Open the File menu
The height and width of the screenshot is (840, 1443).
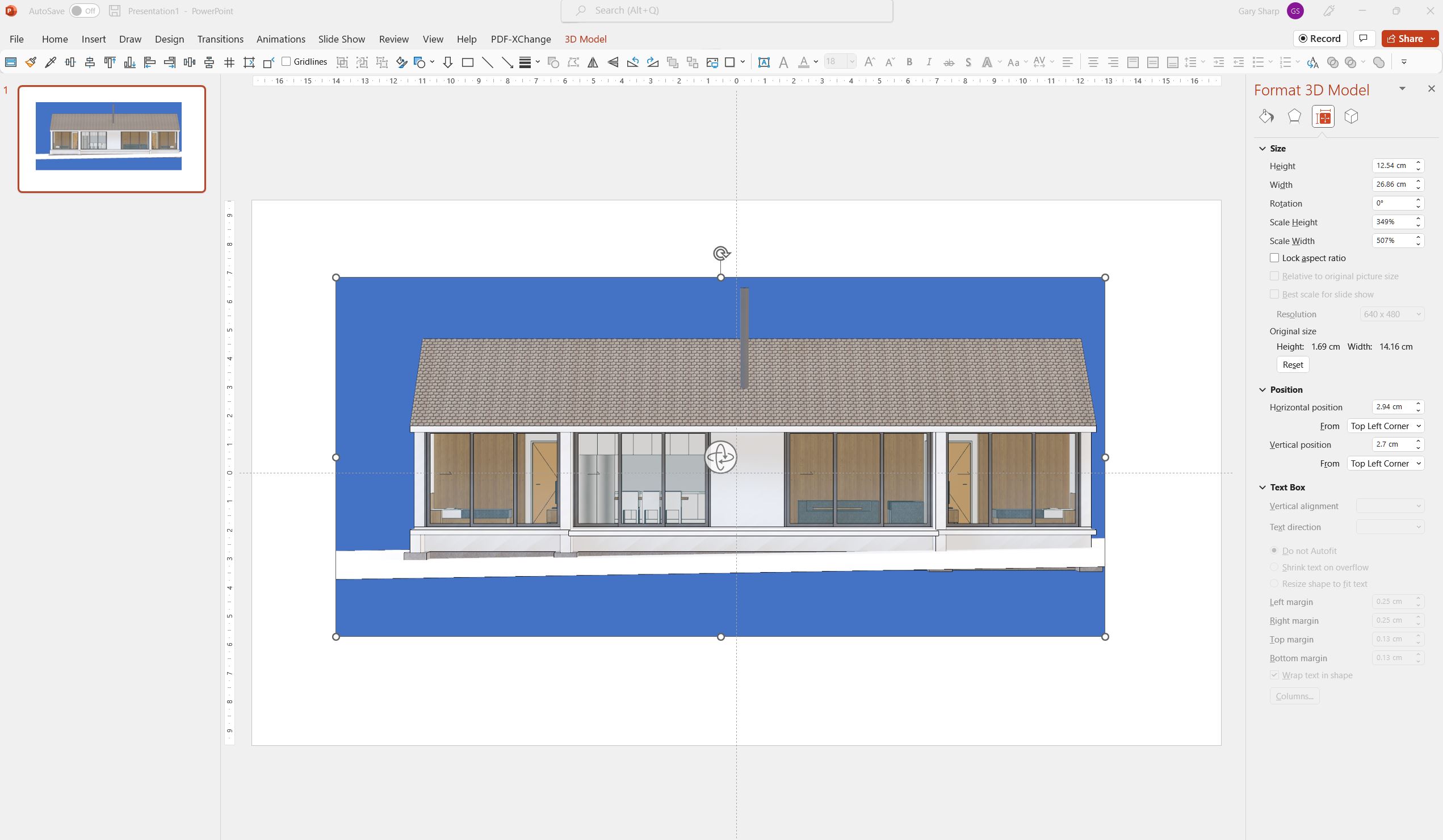pos(16,39)
